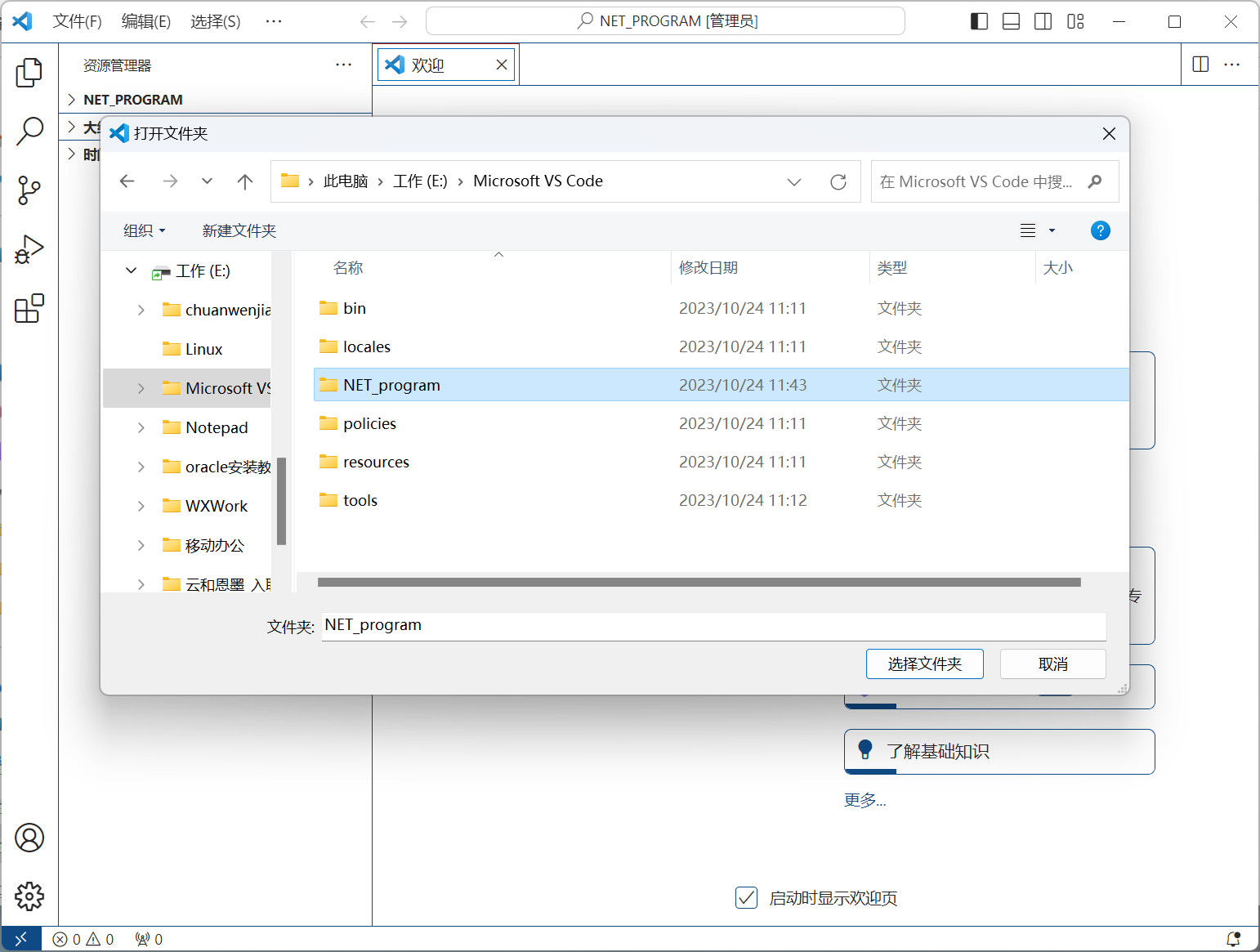Open the Search view icon

pos(29,131)
